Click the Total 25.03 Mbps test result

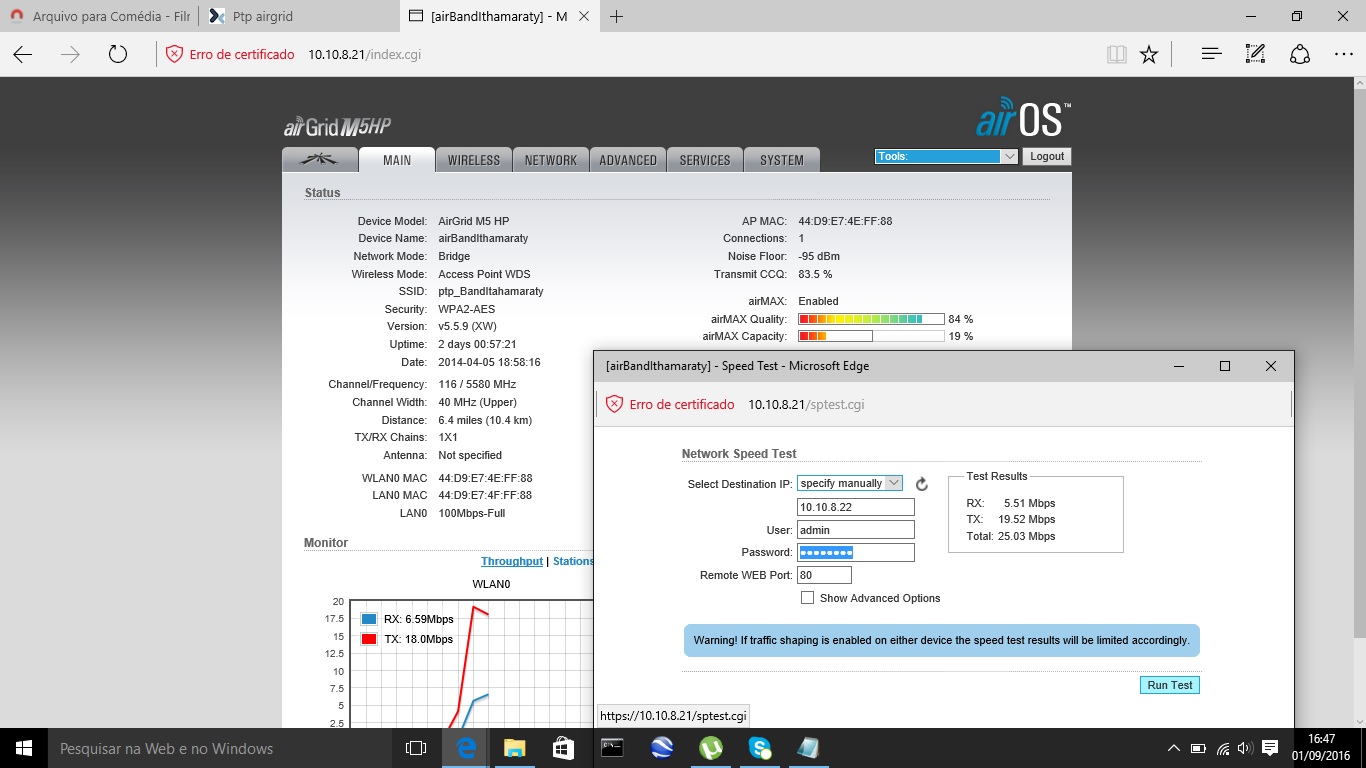coord(1011,536)
